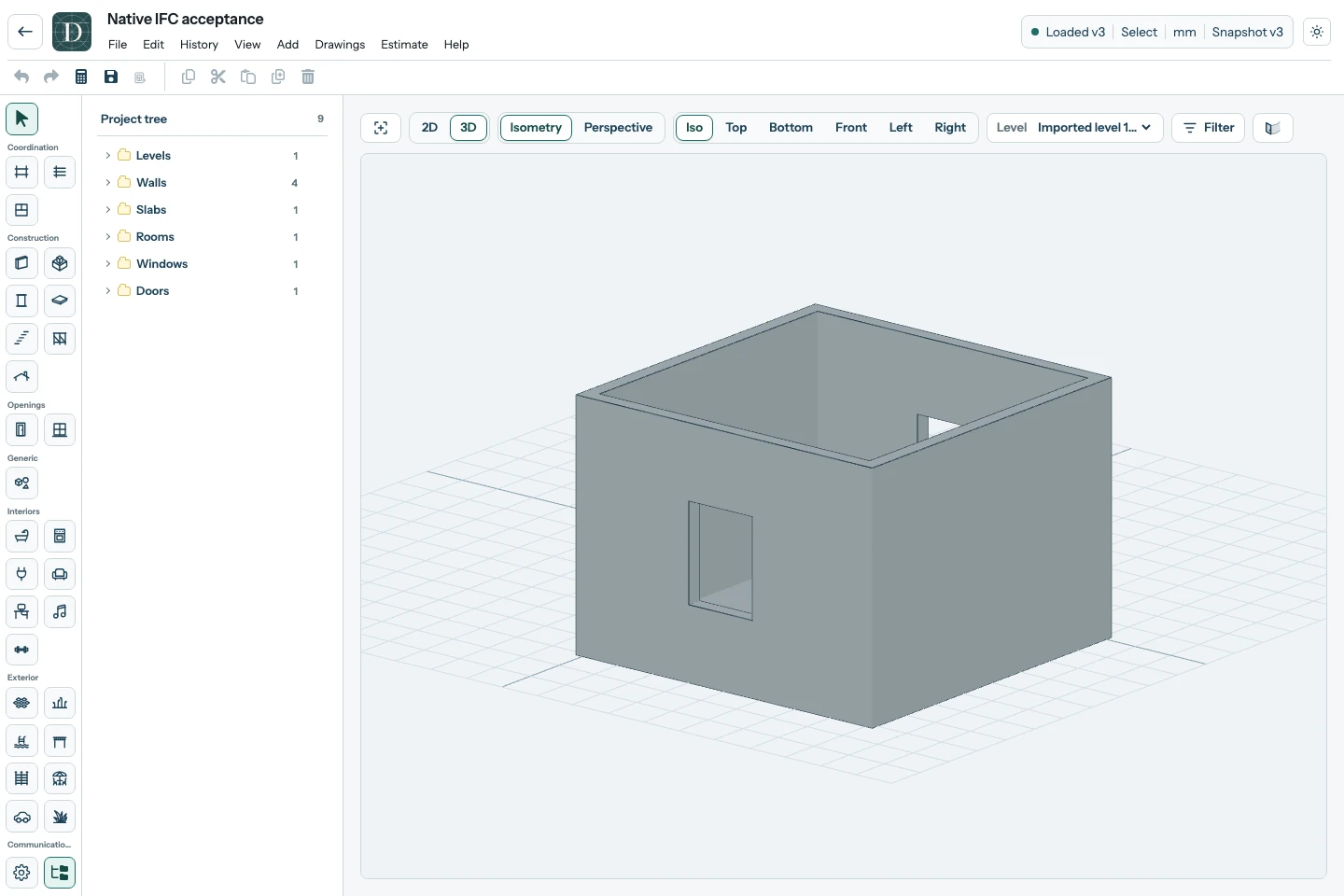Toggle the project tree panel button
The height and width of the screenshot is (896, 1344).
pyautogui.click(x=60, y=873)
